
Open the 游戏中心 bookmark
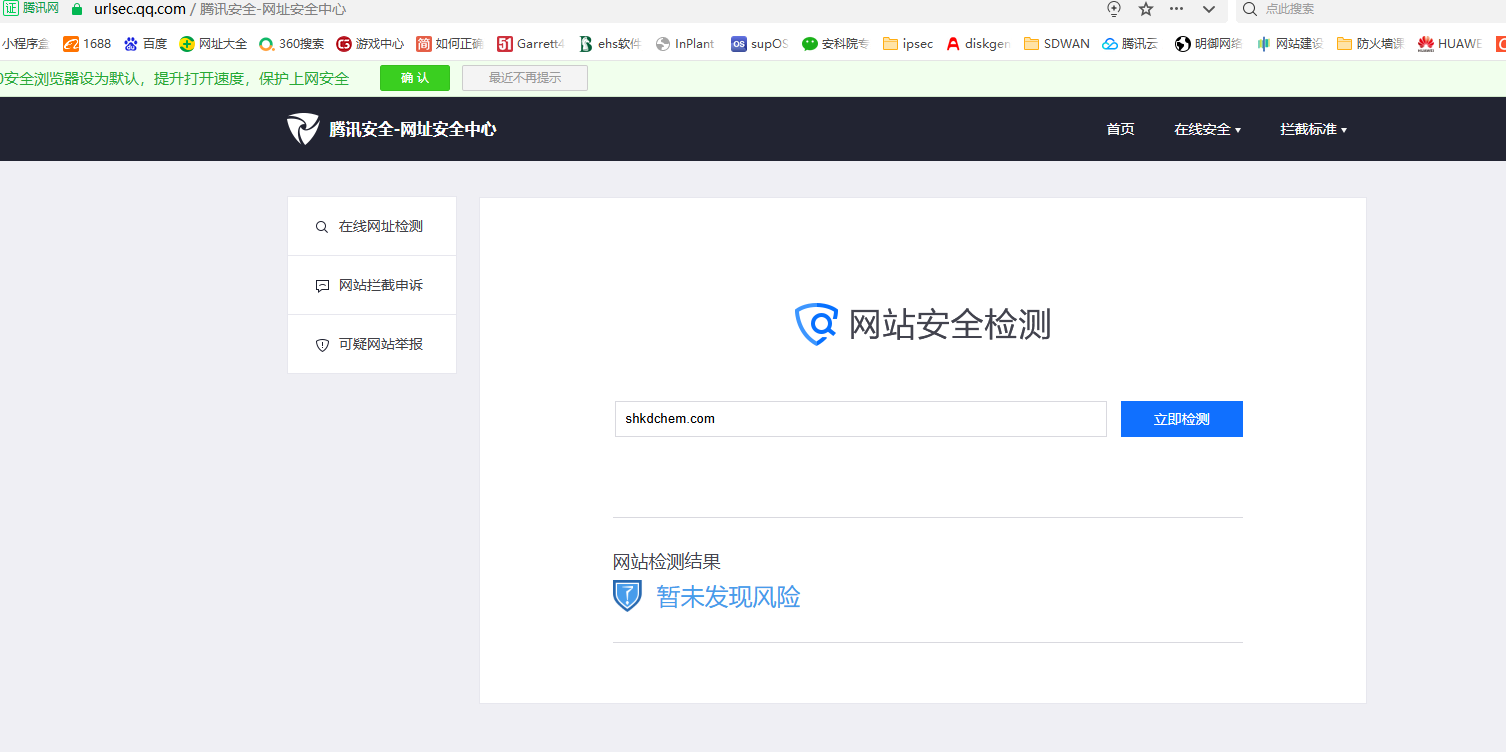[x=370, y=44]
